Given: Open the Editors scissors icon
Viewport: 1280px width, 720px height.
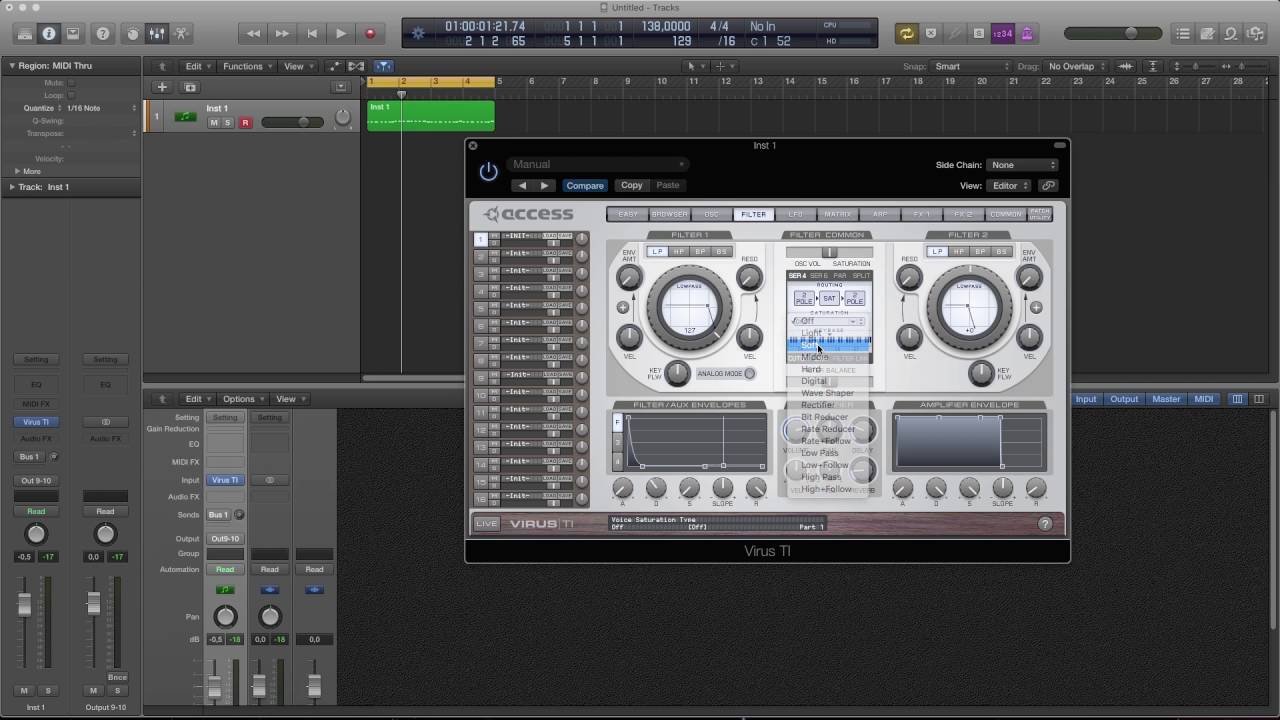Looking at the screenshot, I should (x=181, y=33).
